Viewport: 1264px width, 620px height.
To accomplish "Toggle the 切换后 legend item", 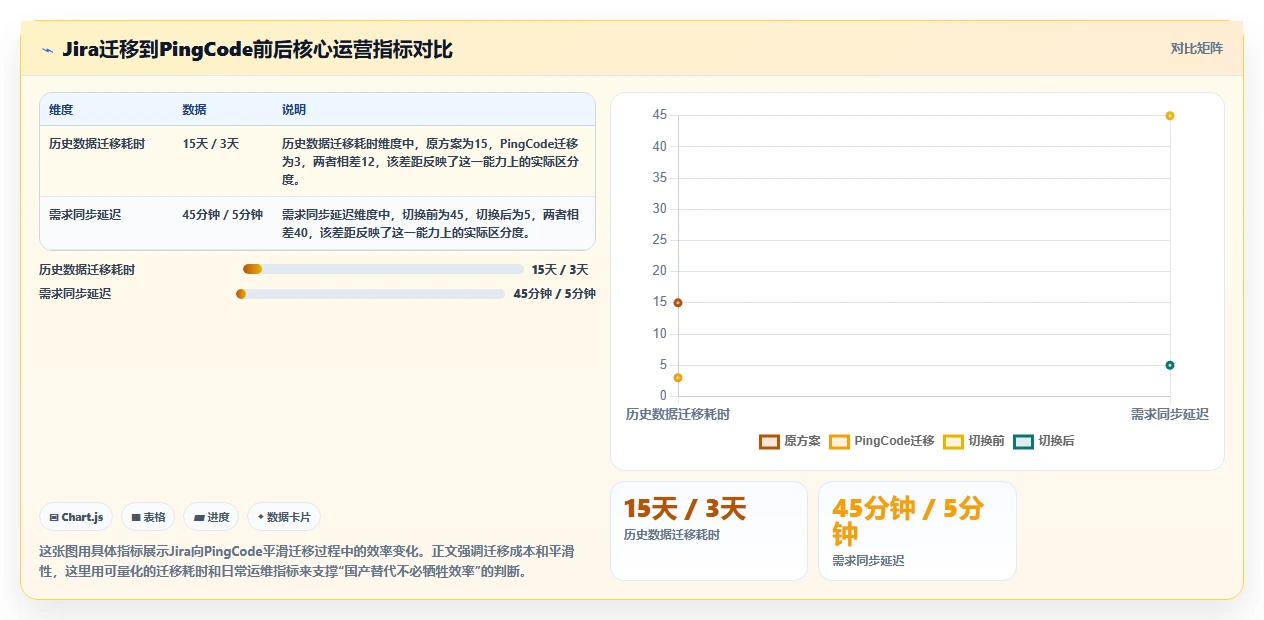I will coord(1044,441).
